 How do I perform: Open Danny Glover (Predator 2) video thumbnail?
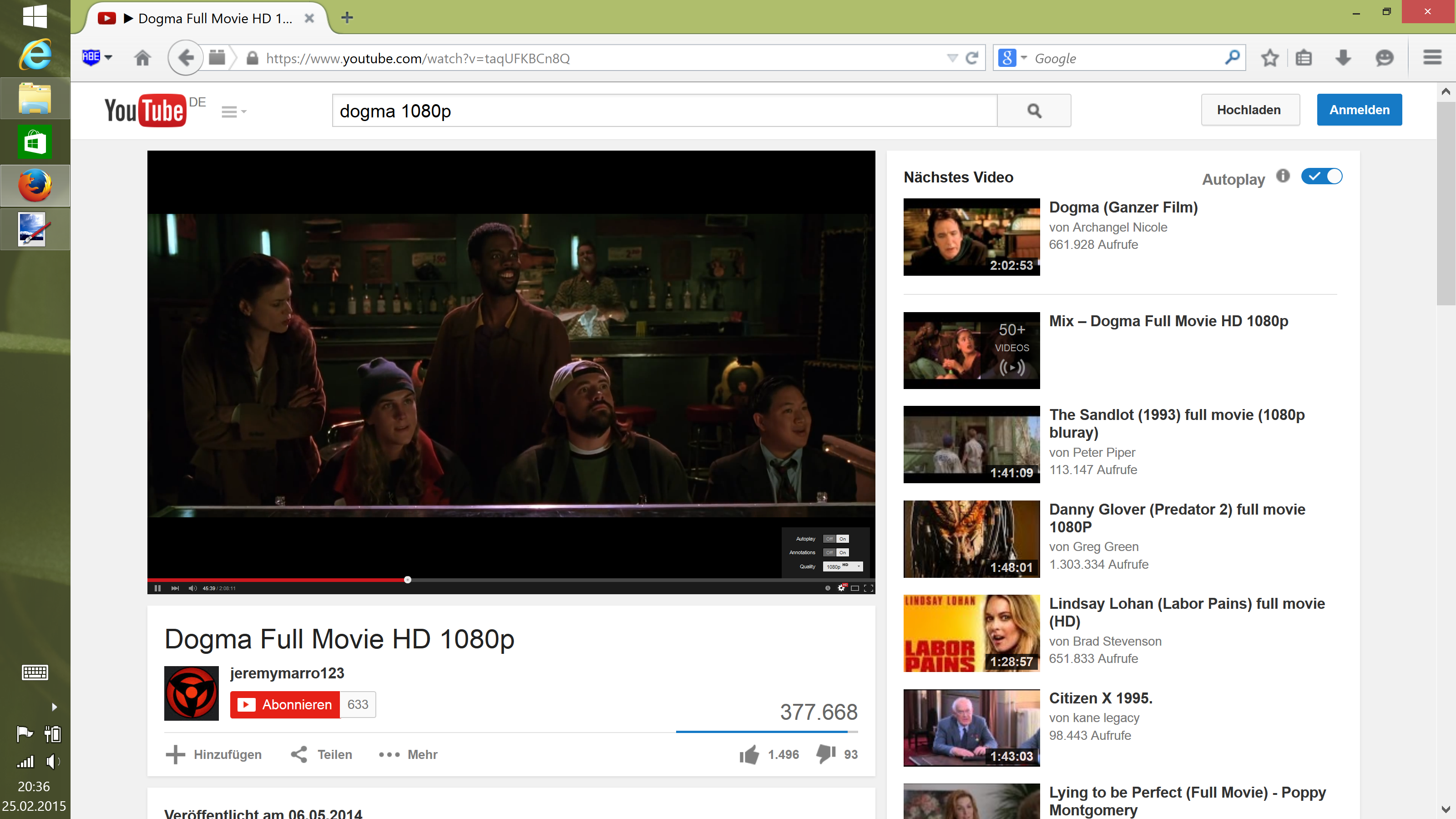pos(971,539)
